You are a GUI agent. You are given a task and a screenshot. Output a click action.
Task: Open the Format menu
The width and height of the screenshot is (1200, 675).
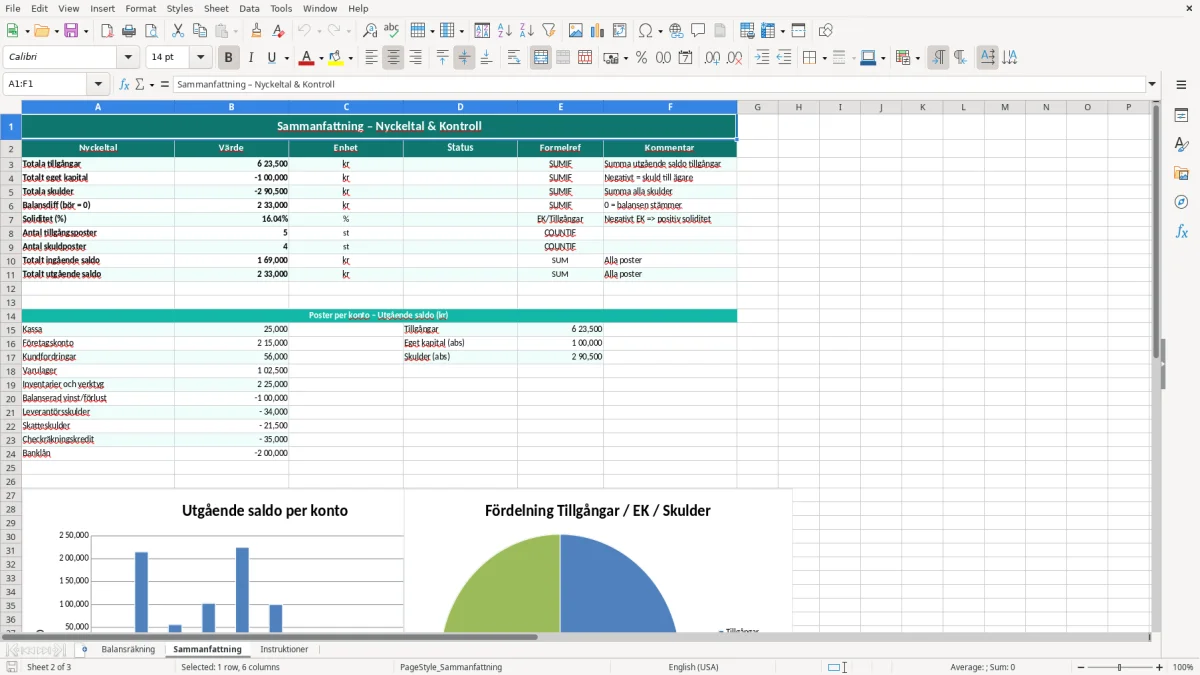coord(140,8)
